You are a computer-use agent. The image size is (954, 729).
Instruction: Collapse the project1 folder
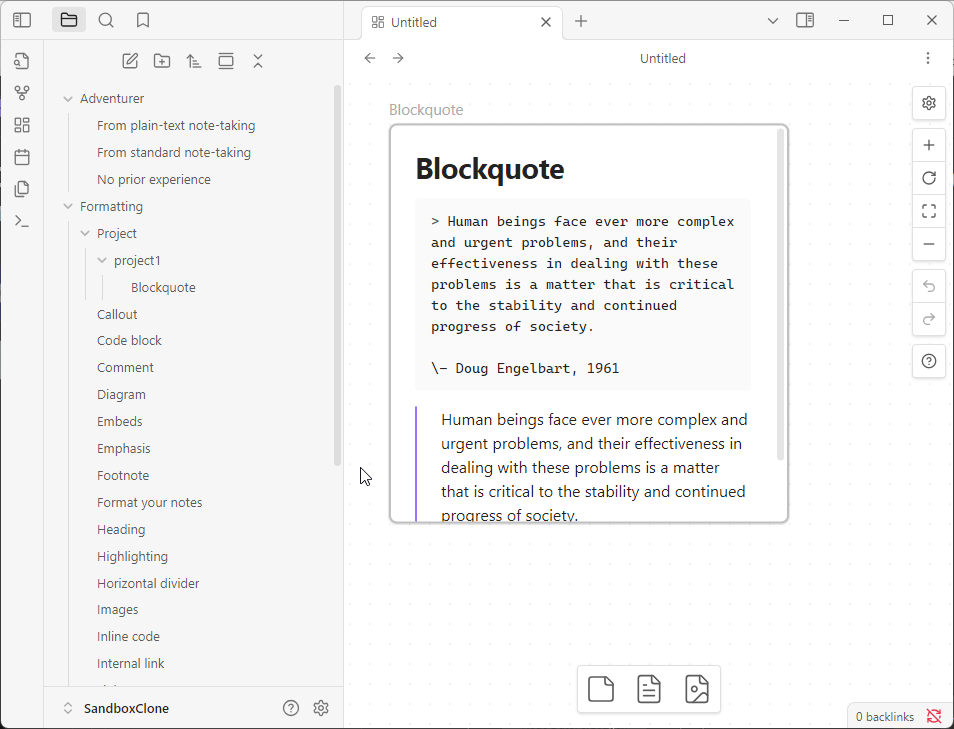pyautogui.click(x=102, y=261)
